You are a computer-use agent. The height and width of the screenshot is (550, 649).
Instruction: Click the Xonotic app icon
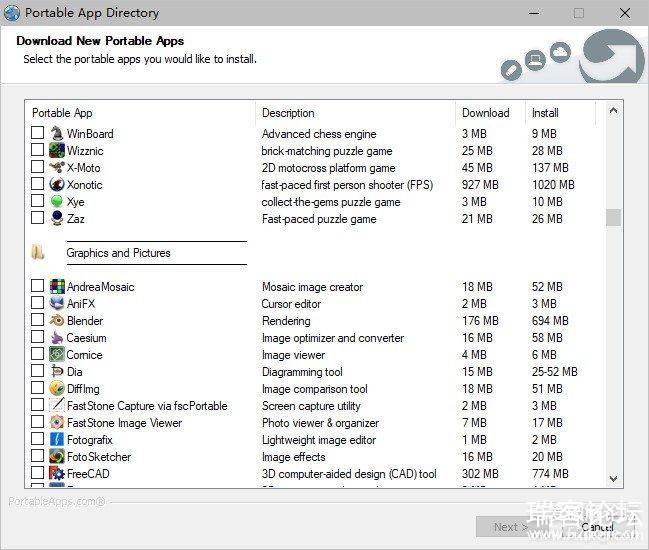coord(57,184)
